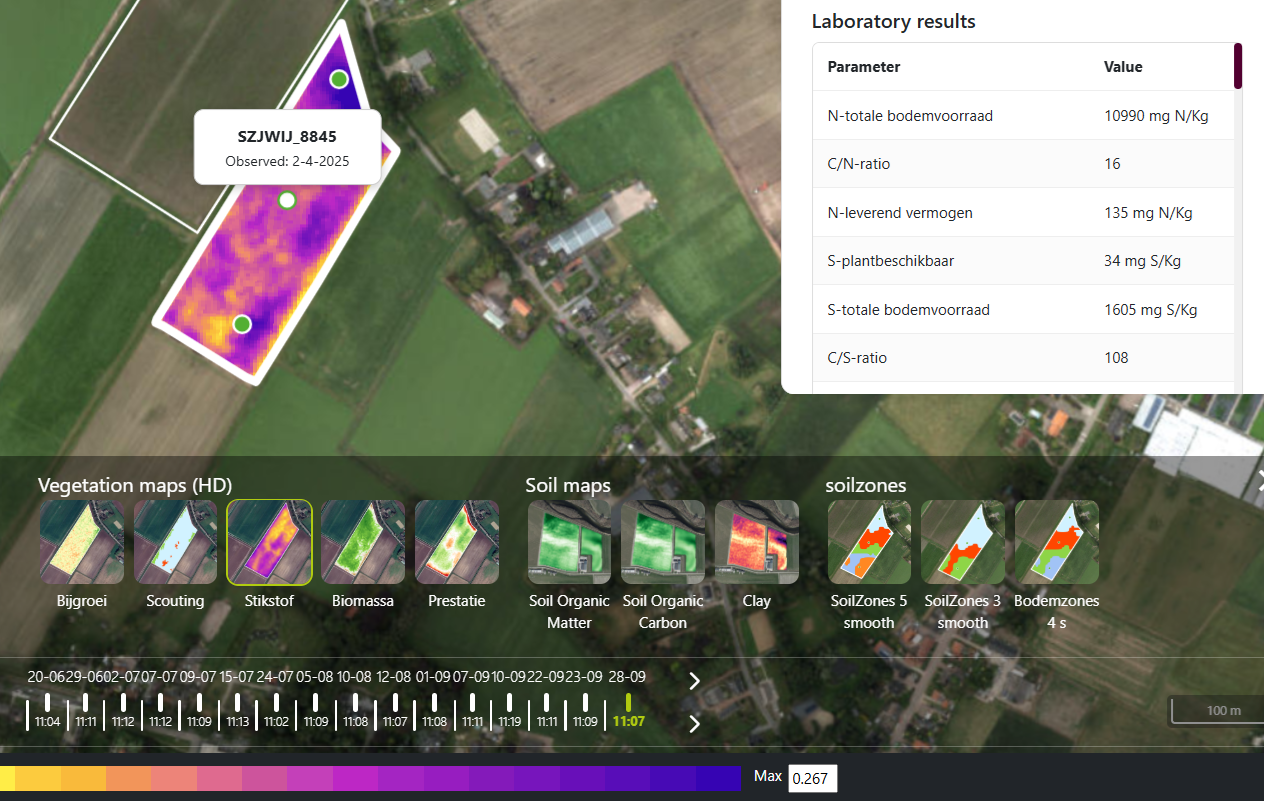Open the Soil Organic Matter map
The image size is (1264, 801).
coord(569,542)
